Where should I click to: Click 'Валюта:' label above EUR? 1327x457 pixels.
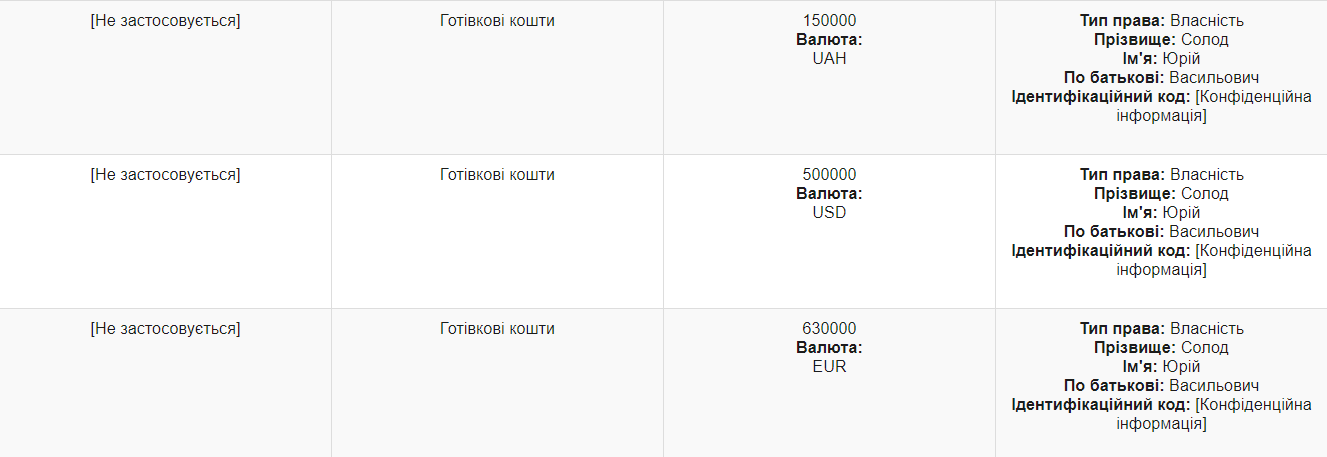click(829, 347)
